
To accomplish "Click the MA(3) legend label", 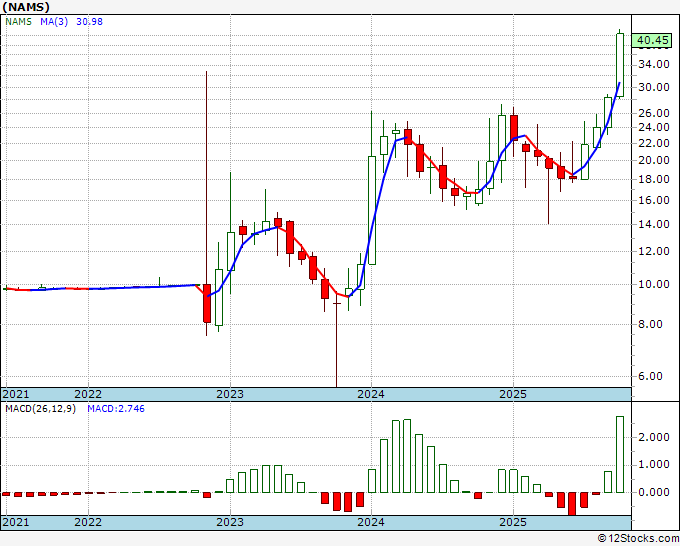I will 54,22.
